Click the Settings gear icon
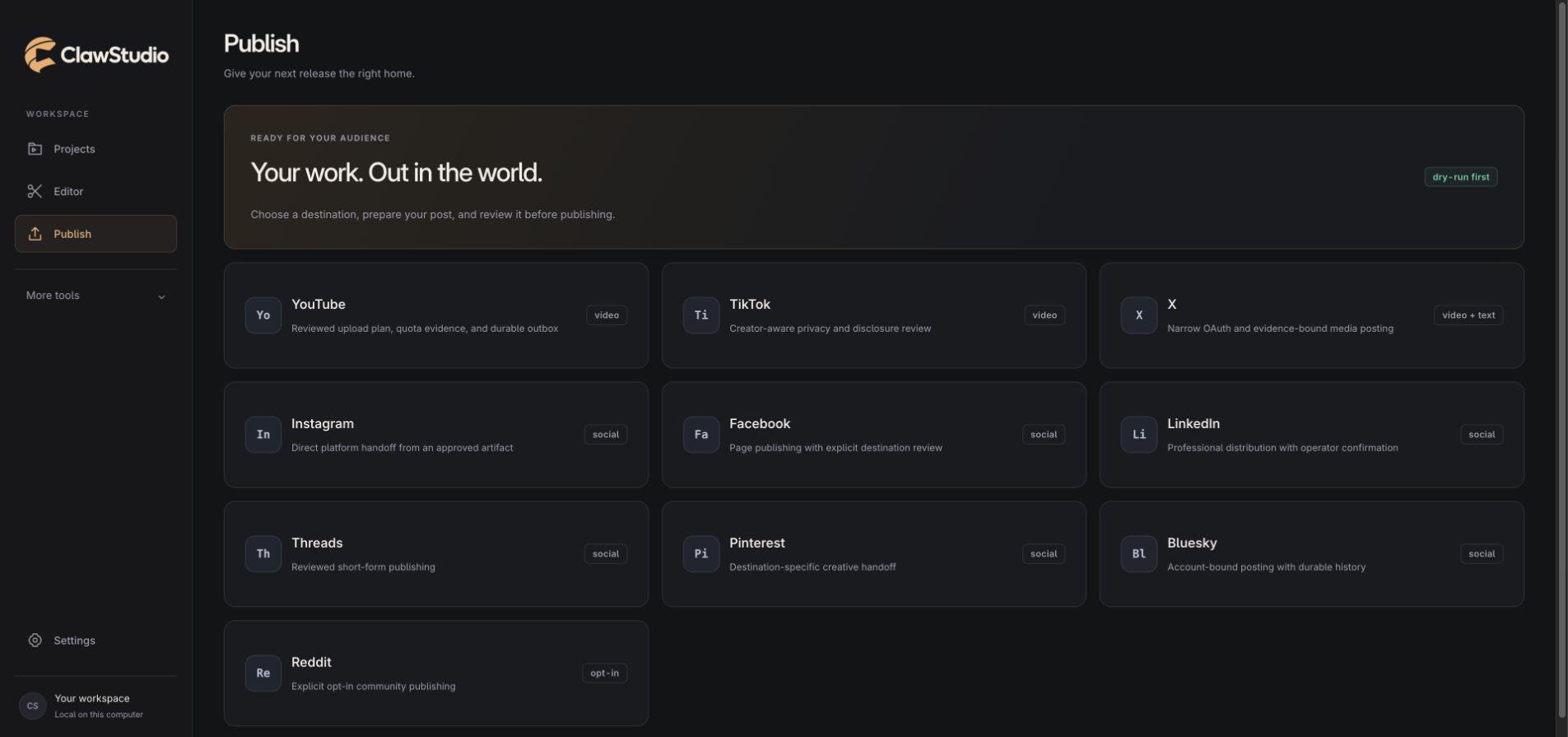This screenshot has height=737, width=1568. point(35,641)
